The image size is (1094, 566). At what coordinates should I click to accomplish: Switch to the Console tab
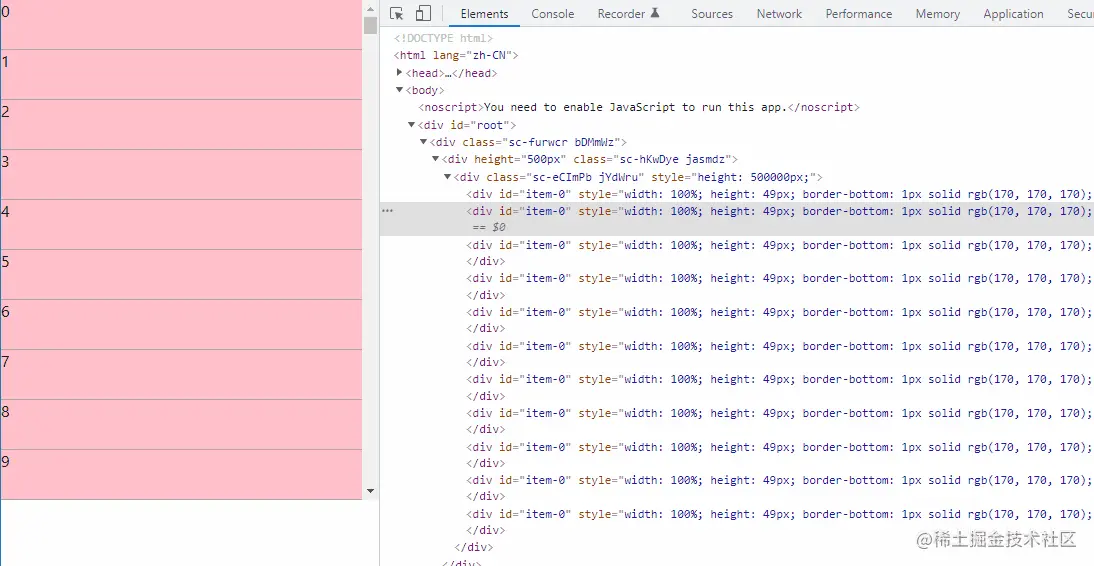553,13
